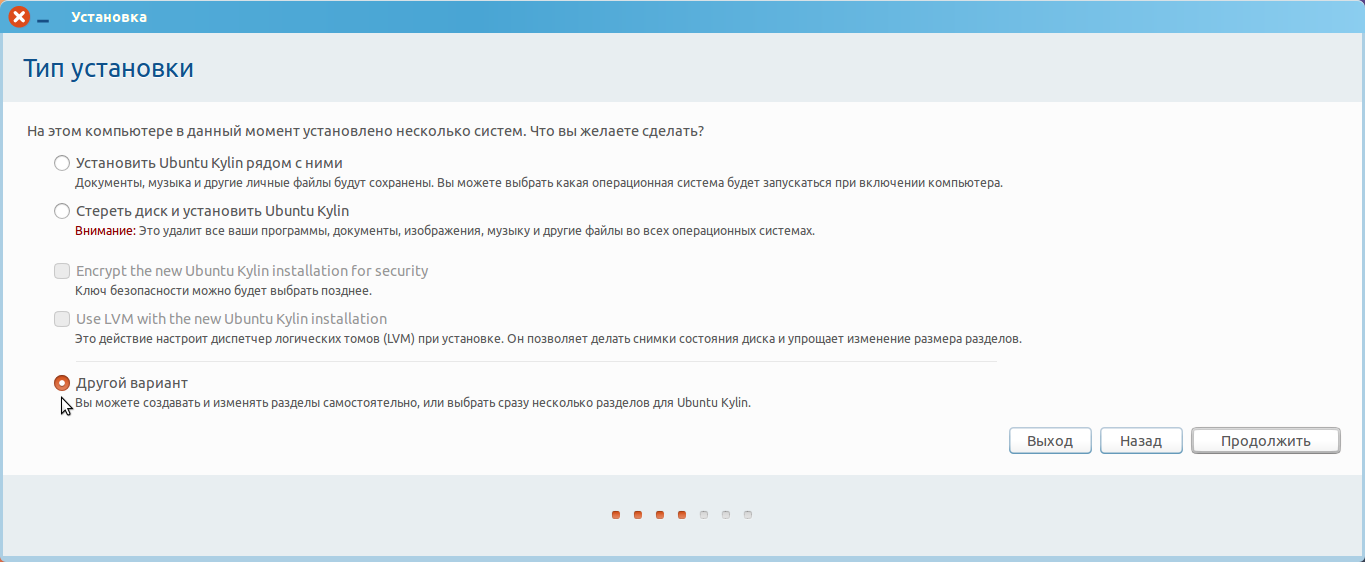Click description starting with Документы, музыка
The image size is (1365, 562).
coord(539,183)
